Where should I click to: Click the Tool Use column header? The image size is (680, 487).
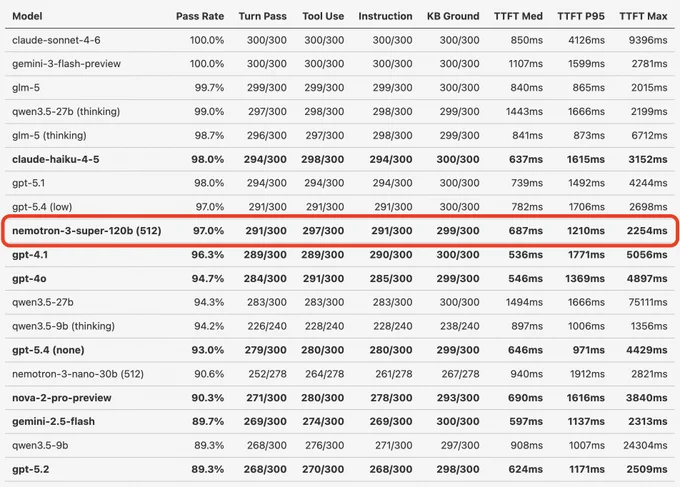(323, 16)
